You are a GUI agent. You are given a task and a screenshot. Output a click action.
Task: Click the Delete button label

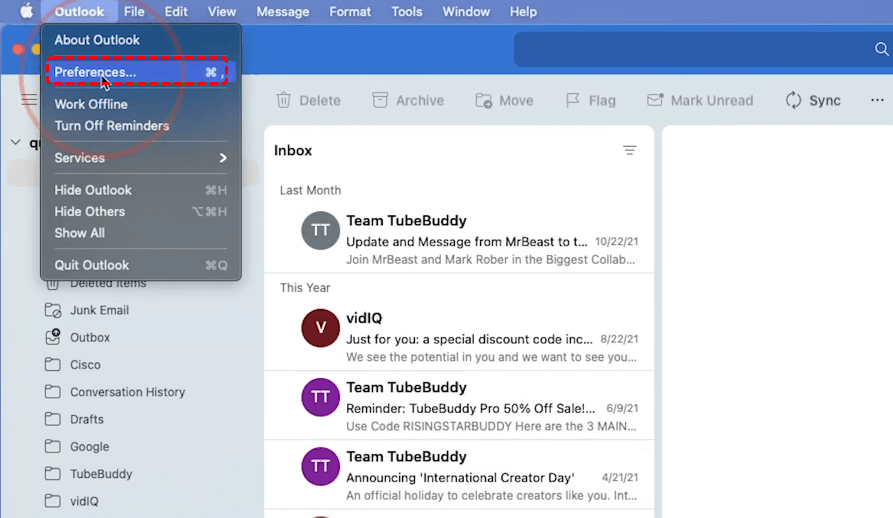320,101
